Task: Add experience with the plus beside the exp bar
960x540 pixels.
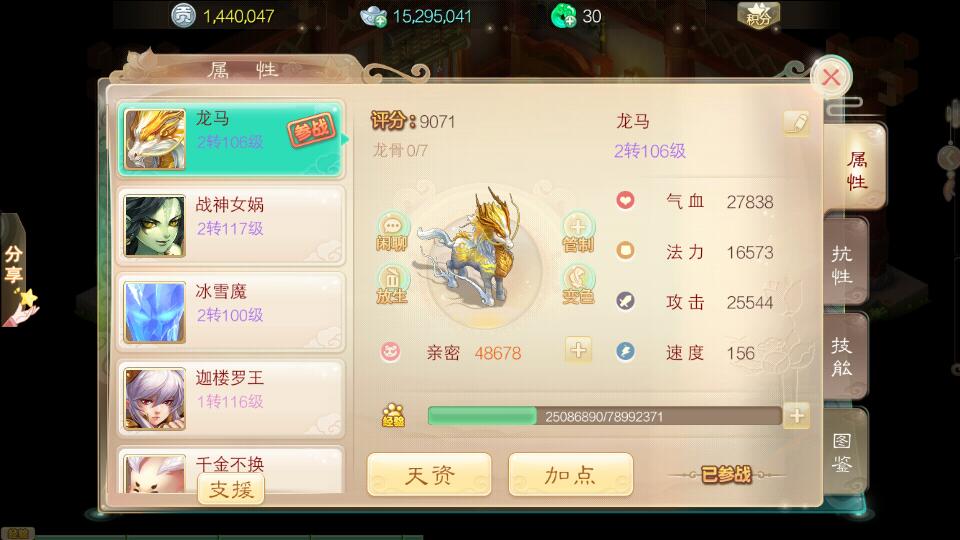Action: tap(797, 416)
